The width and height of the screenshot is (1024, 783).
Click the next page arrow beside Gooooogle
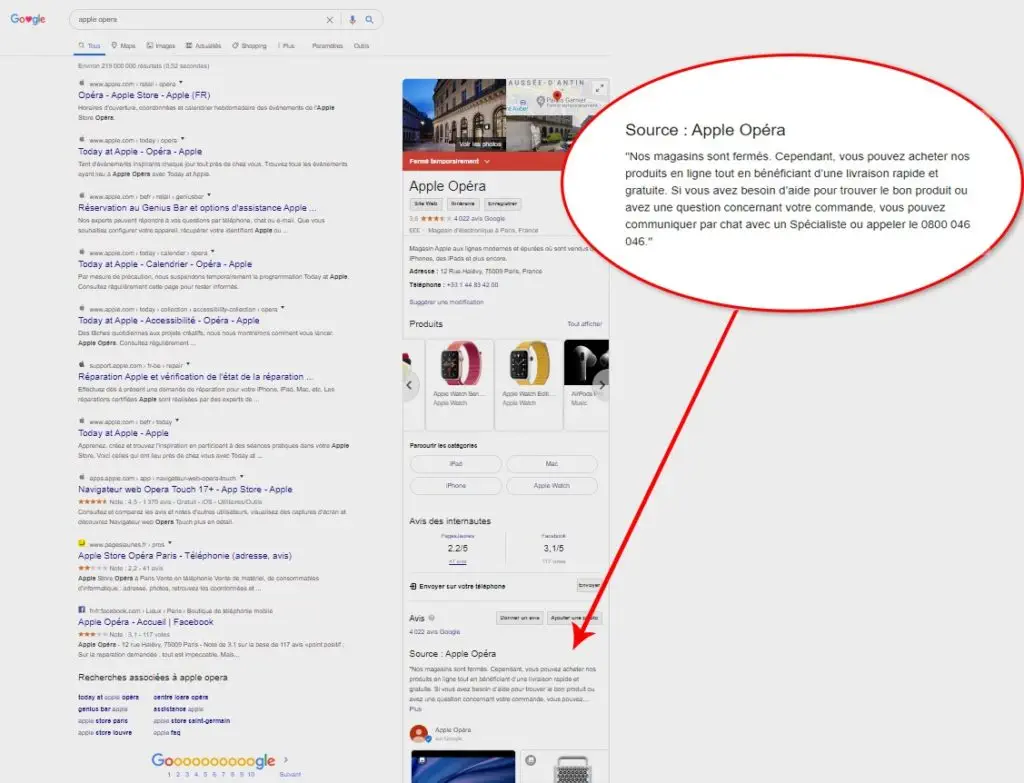(x=286, y=759)
